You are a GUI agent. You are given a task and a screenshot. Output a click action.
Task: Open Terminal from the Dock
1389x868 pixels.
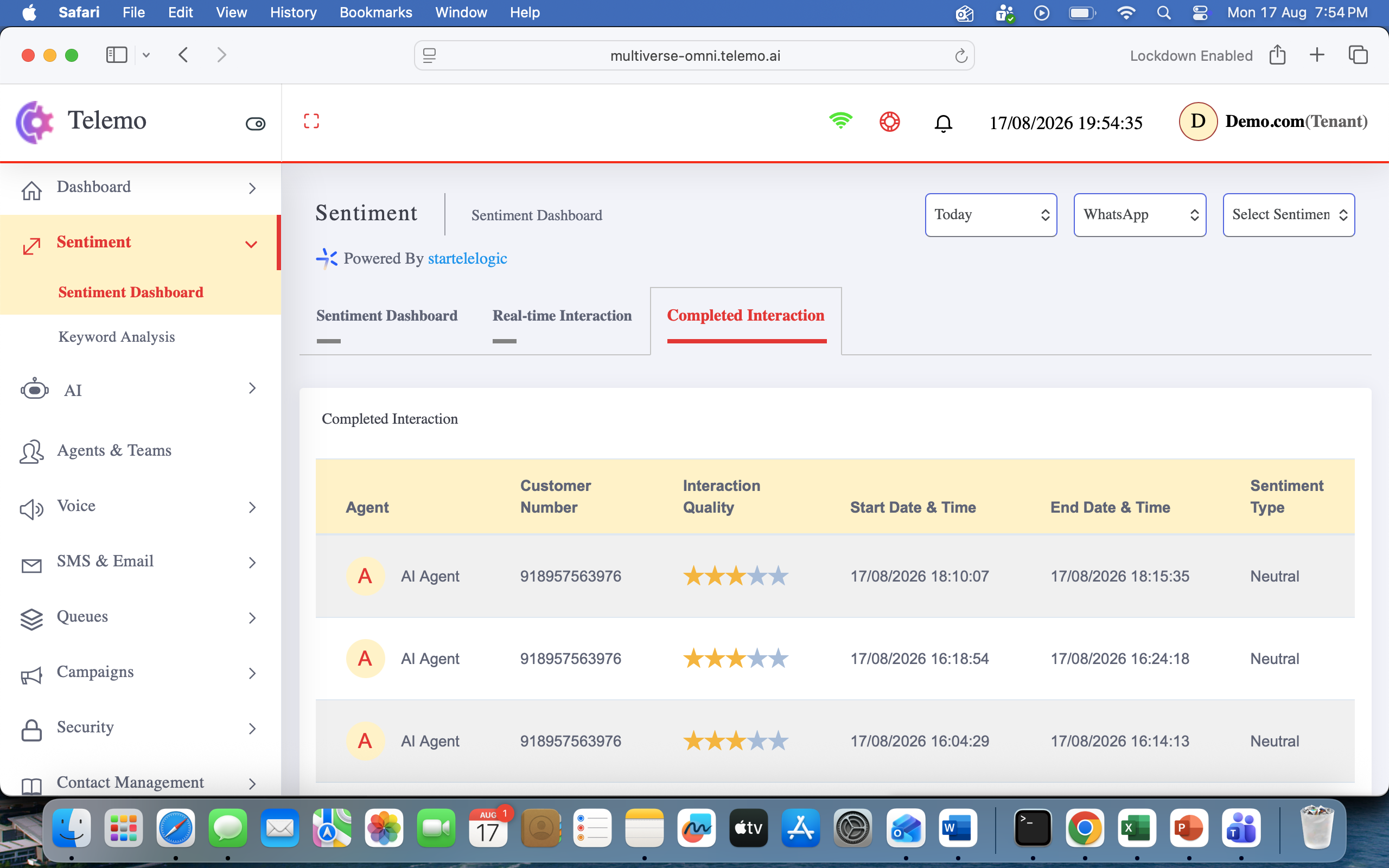coord(1033,828)
